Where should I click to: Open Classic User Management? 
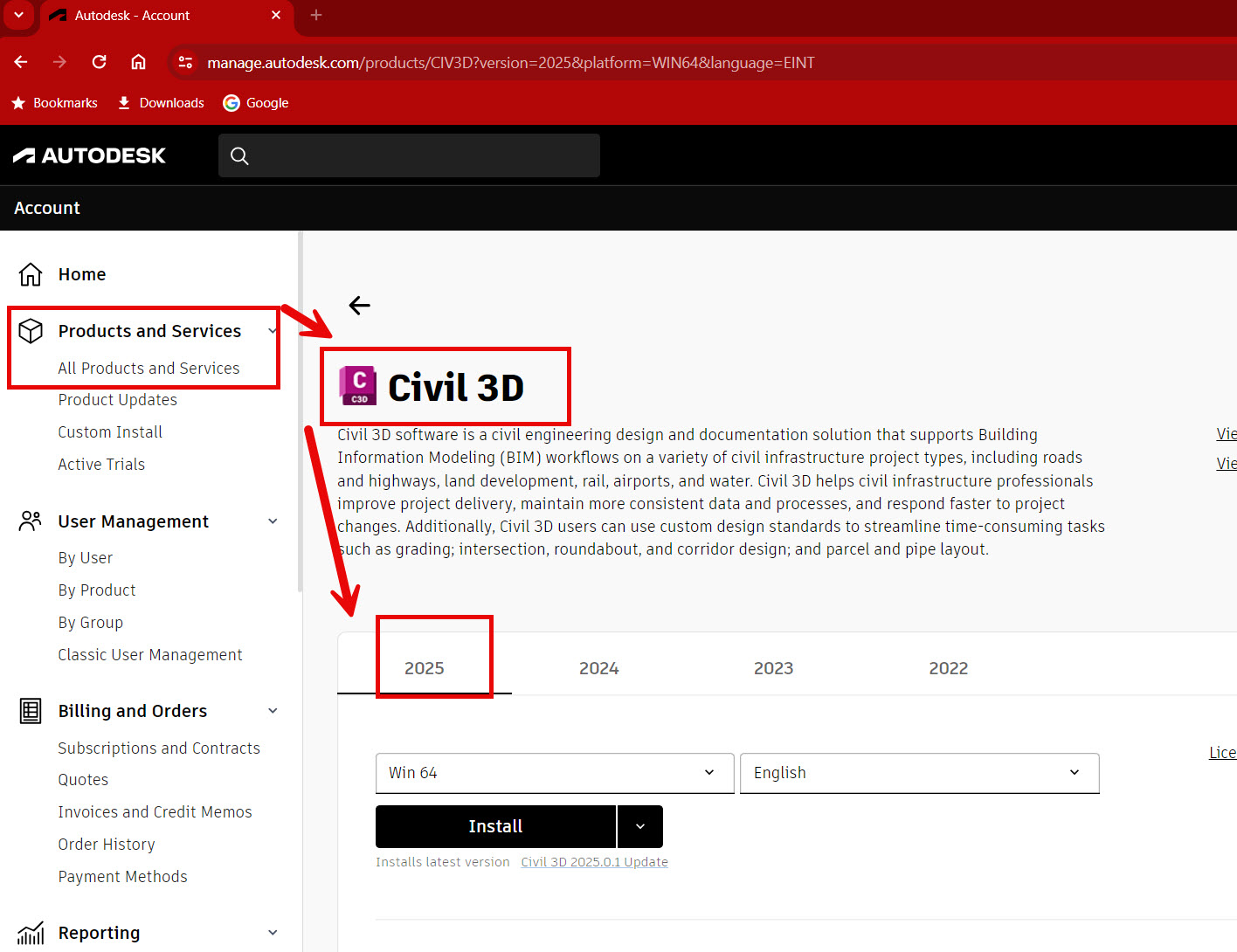(x=150, y=655)
